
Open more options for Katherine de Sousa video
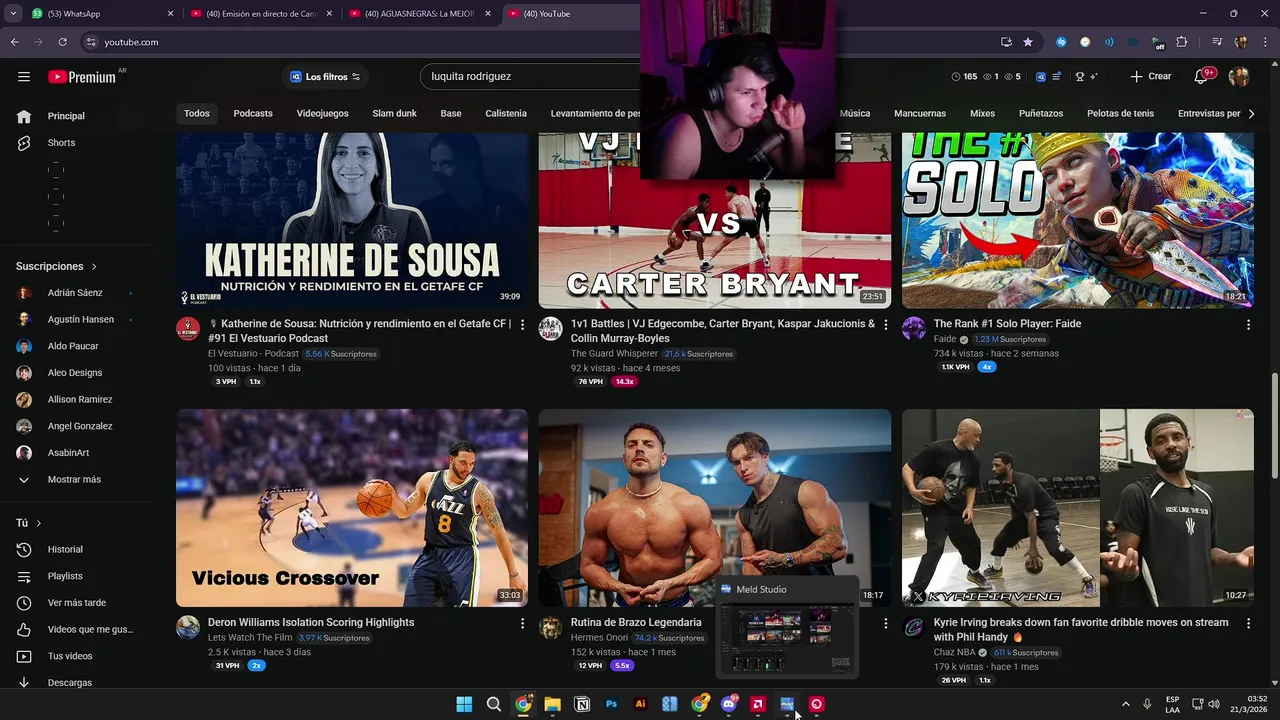tap(522, 325)
